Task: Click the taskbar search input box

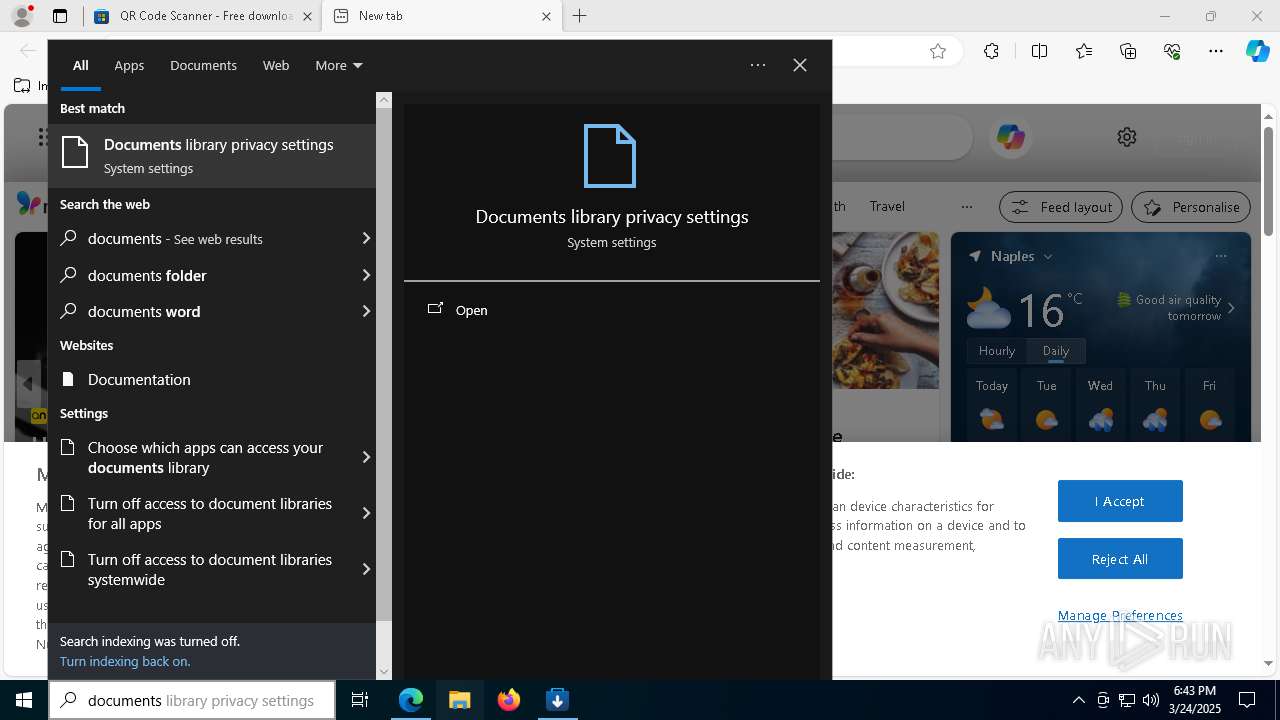Action: click(190, 700)
